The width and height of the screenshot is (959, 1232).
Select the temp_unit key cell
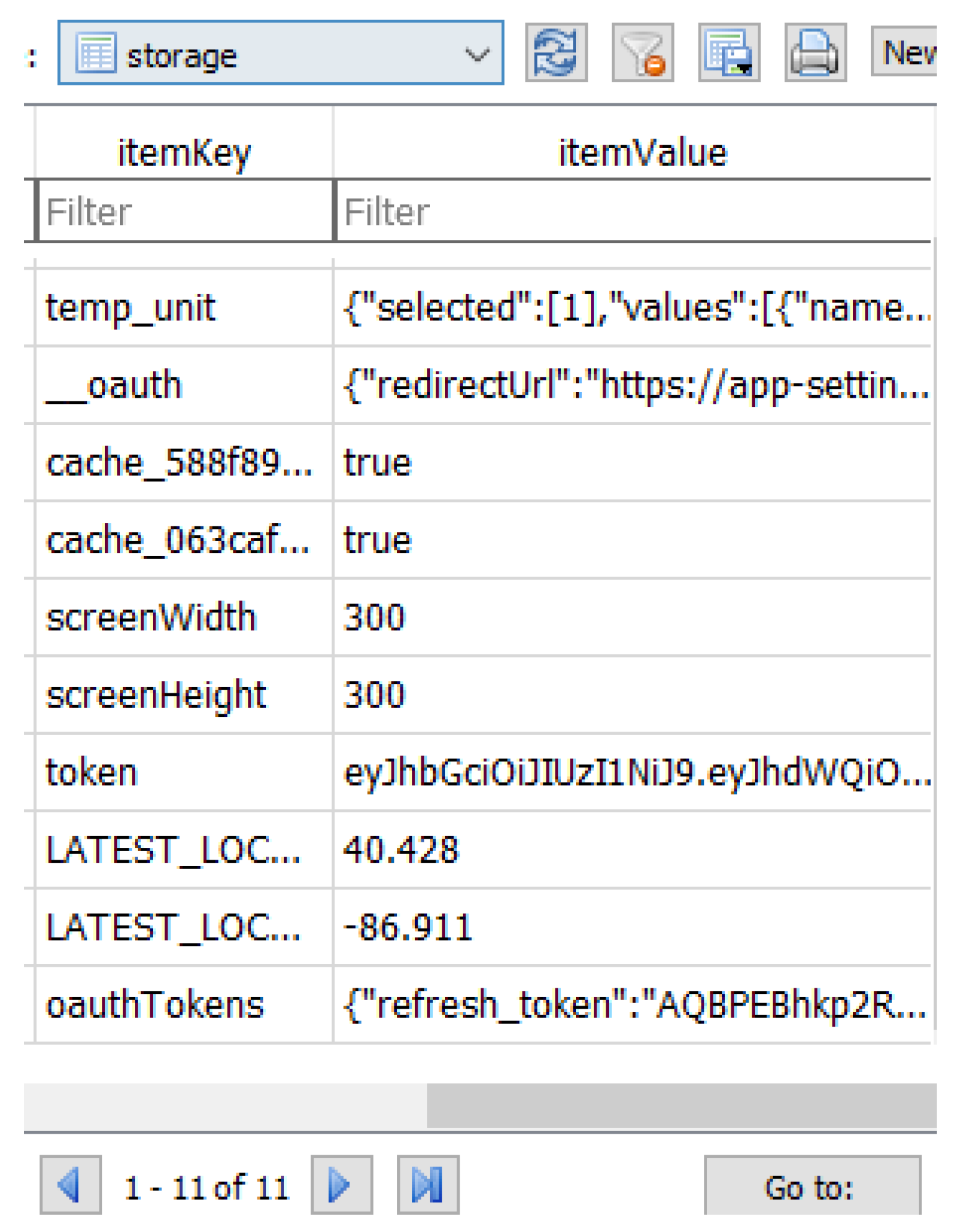pyautogui.click(x=184, y=307)
